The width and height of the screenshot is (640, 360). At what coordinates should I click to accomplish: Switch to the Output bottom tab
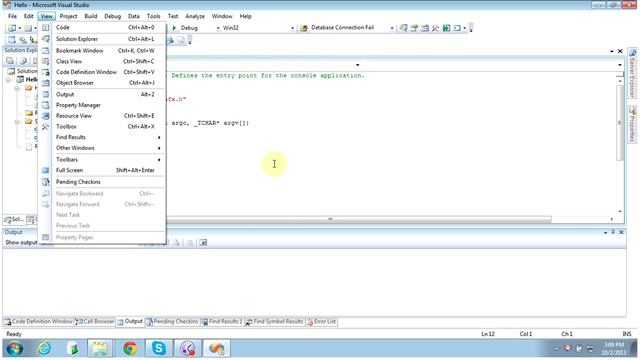(x=130, y=322)
